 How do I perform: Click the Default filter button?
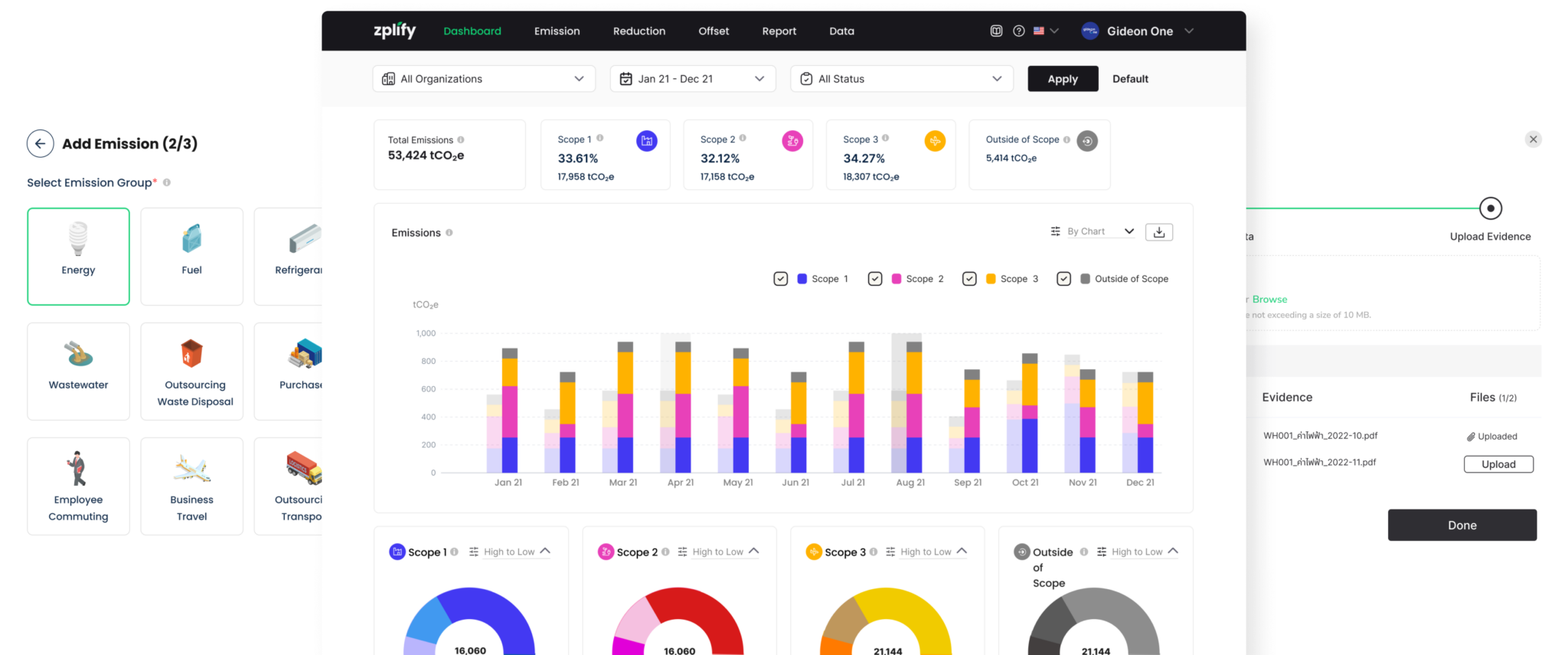tap(1130, 79)
